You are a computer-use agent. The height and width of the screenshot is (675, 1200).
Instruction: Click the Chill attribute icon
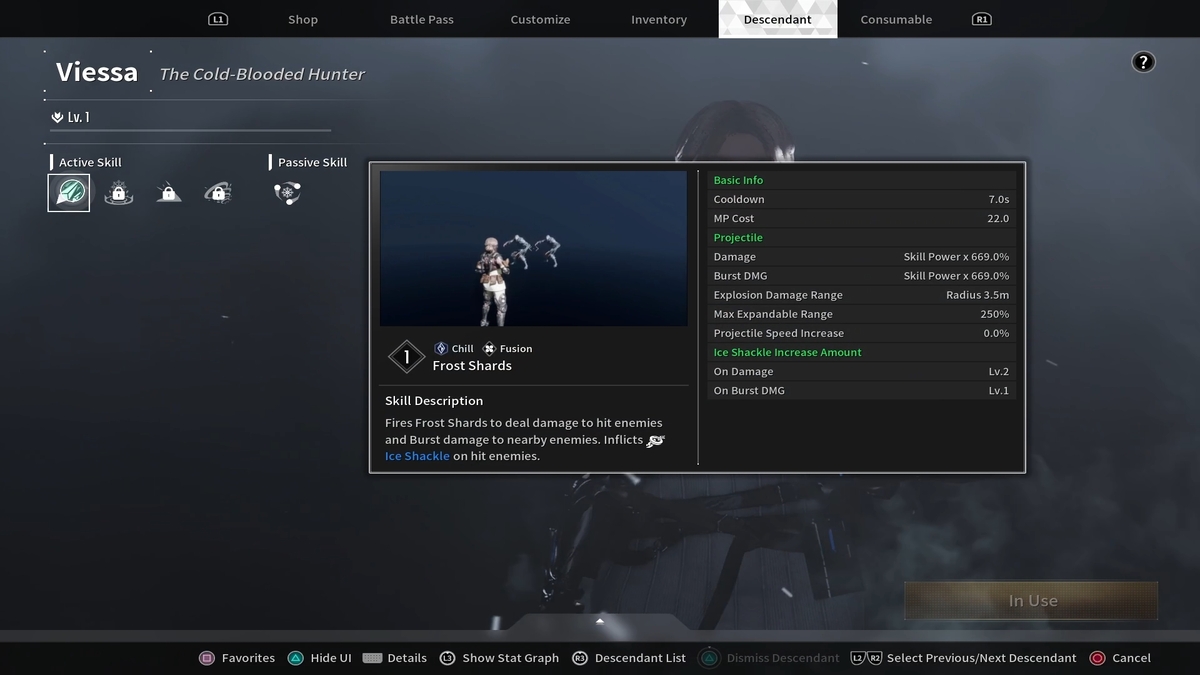[x=441, y=348]
